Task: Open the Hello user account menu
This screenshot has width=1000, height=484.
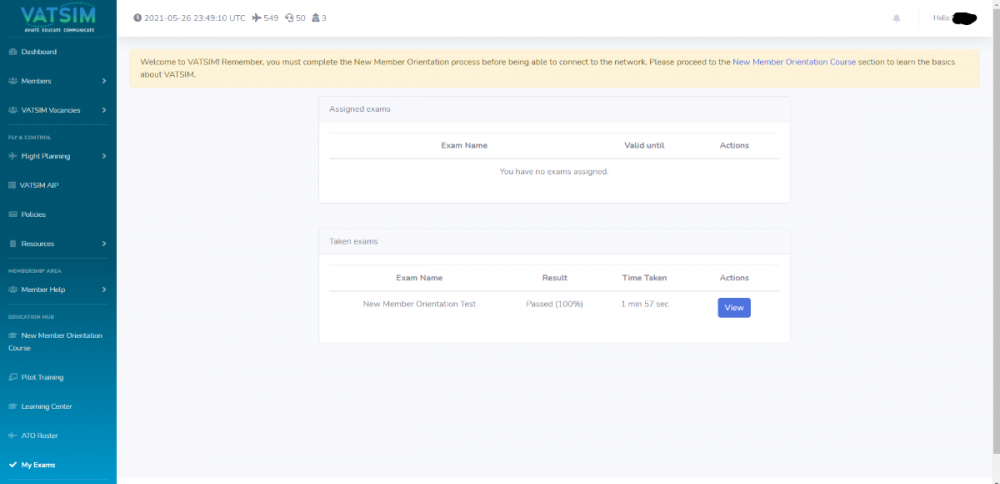Action: coord(950,18)
